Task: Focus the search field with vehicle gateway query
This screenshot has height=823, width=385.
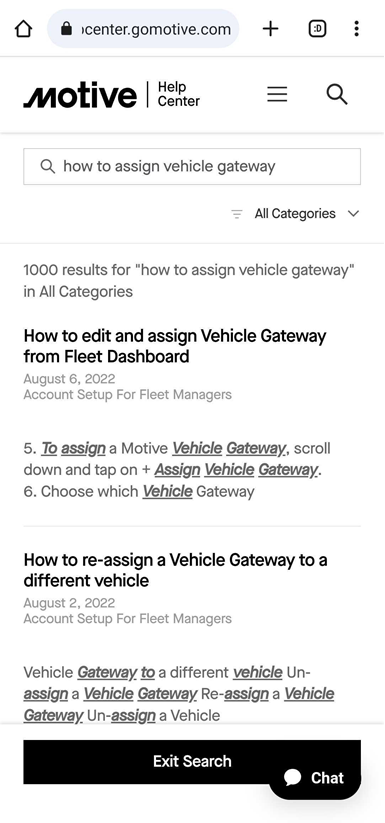Action: (192, 166)
